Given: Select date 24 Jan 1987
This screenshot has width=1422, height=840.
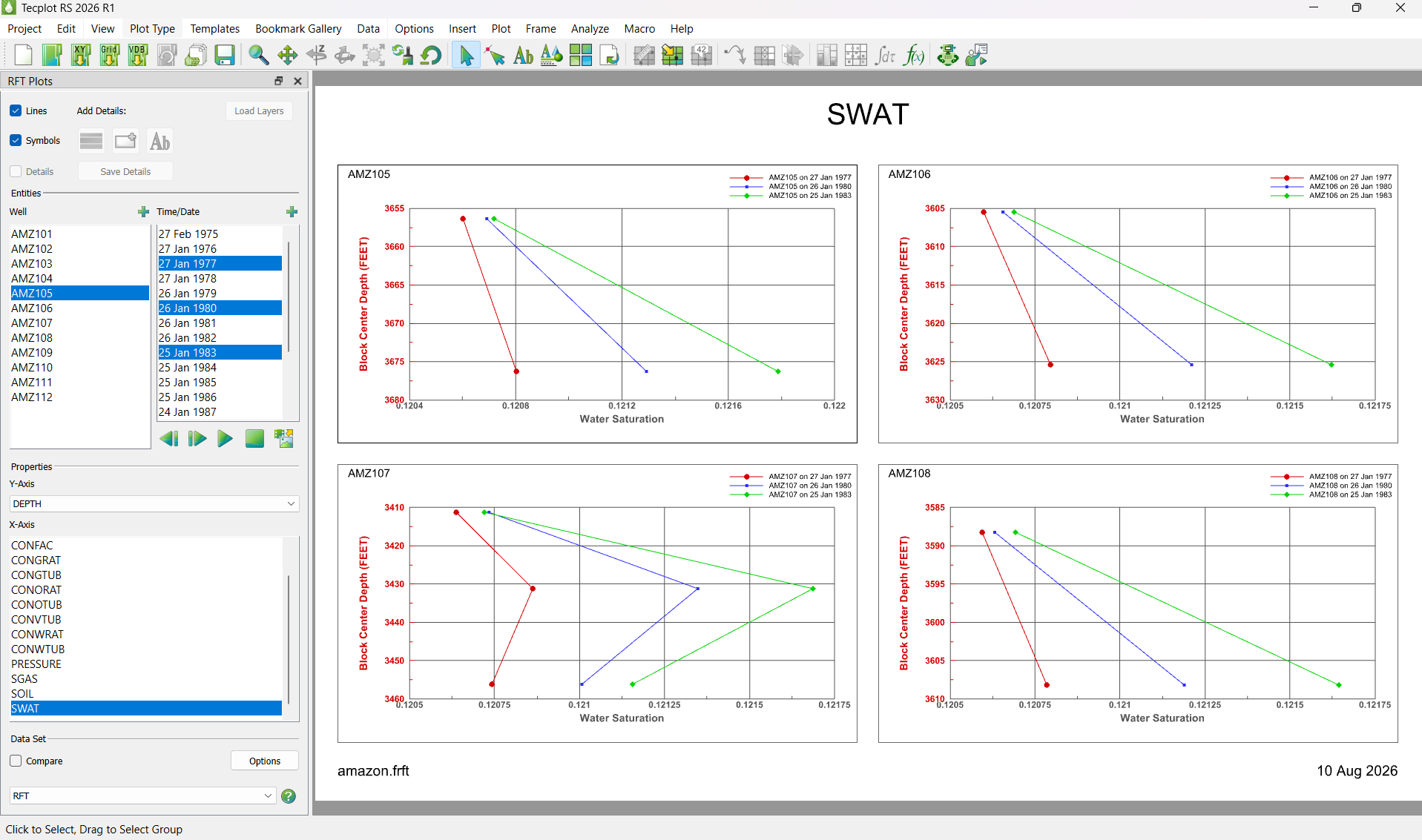Looking at the screenshot, I should (220, 411).
